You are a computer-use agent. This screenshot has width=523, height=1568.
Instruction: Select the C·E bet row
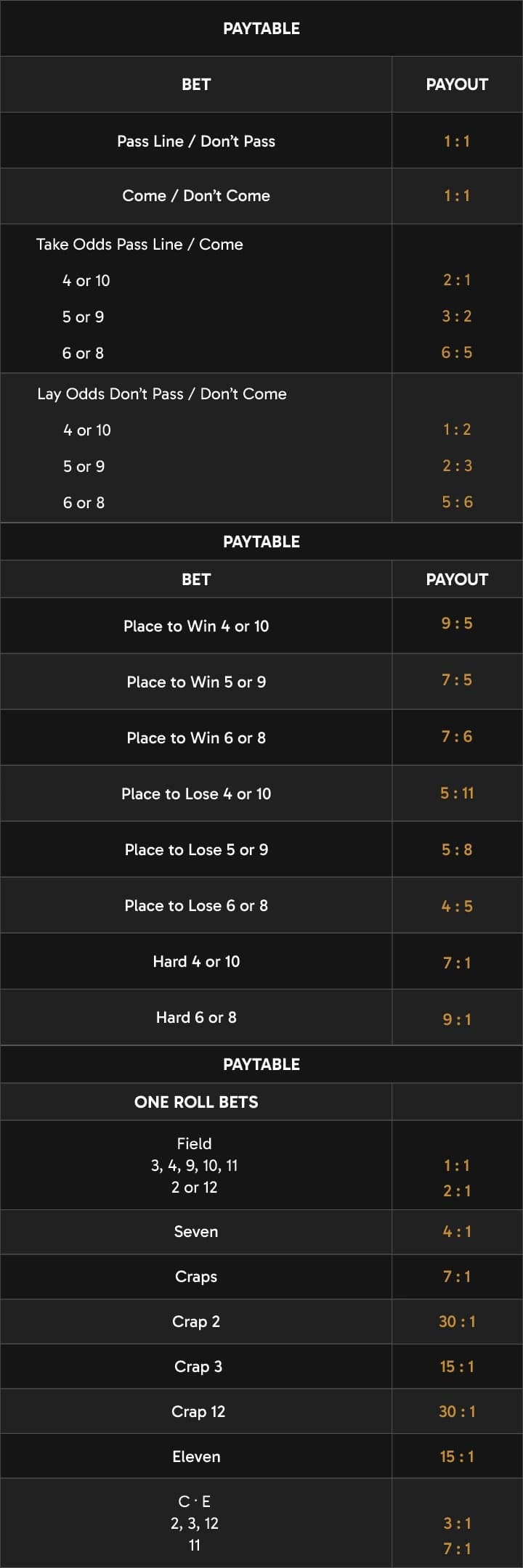point(261,1523)
